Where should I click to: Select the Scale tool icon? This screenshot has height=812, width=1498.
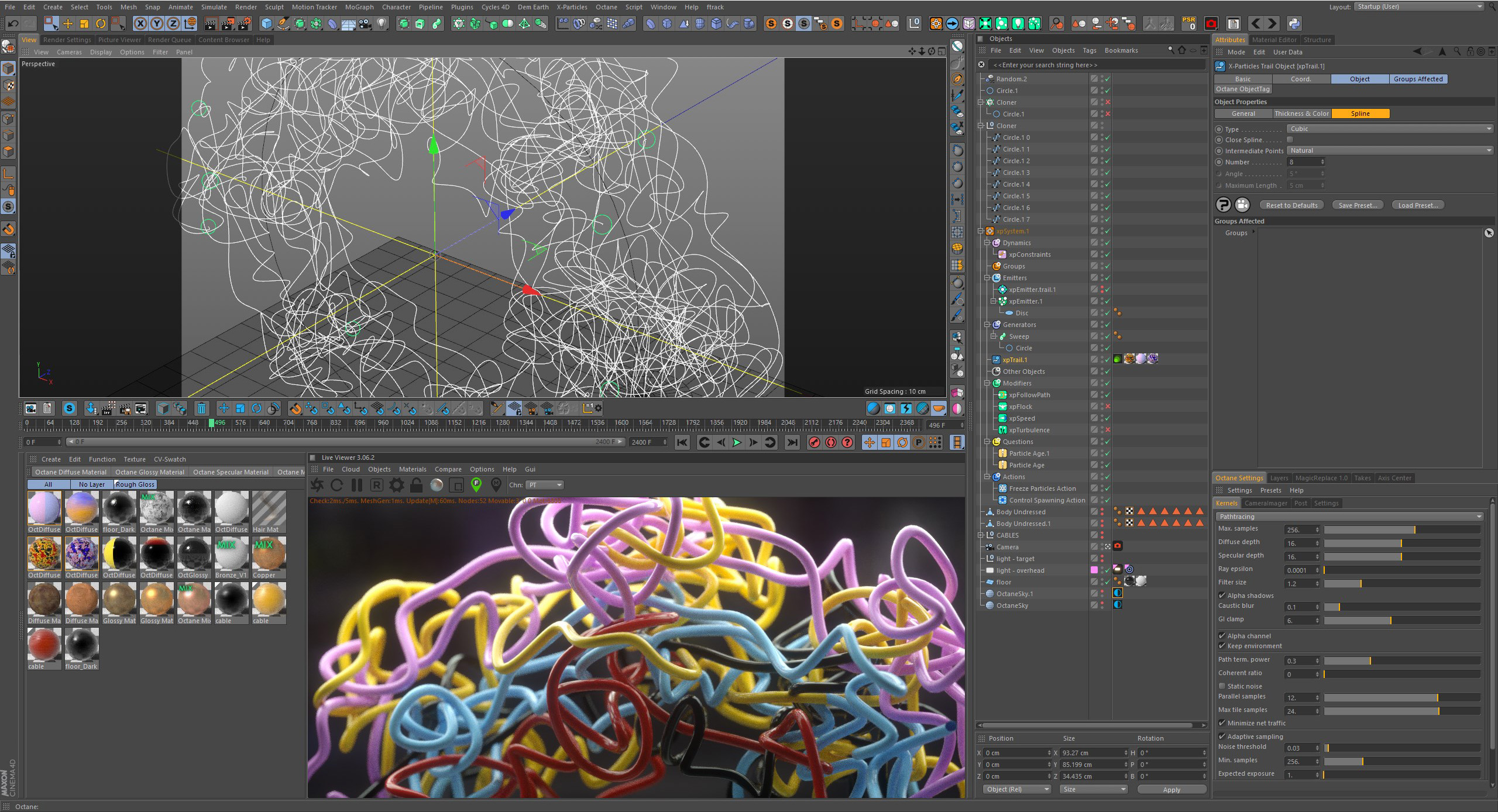[84, 24]
